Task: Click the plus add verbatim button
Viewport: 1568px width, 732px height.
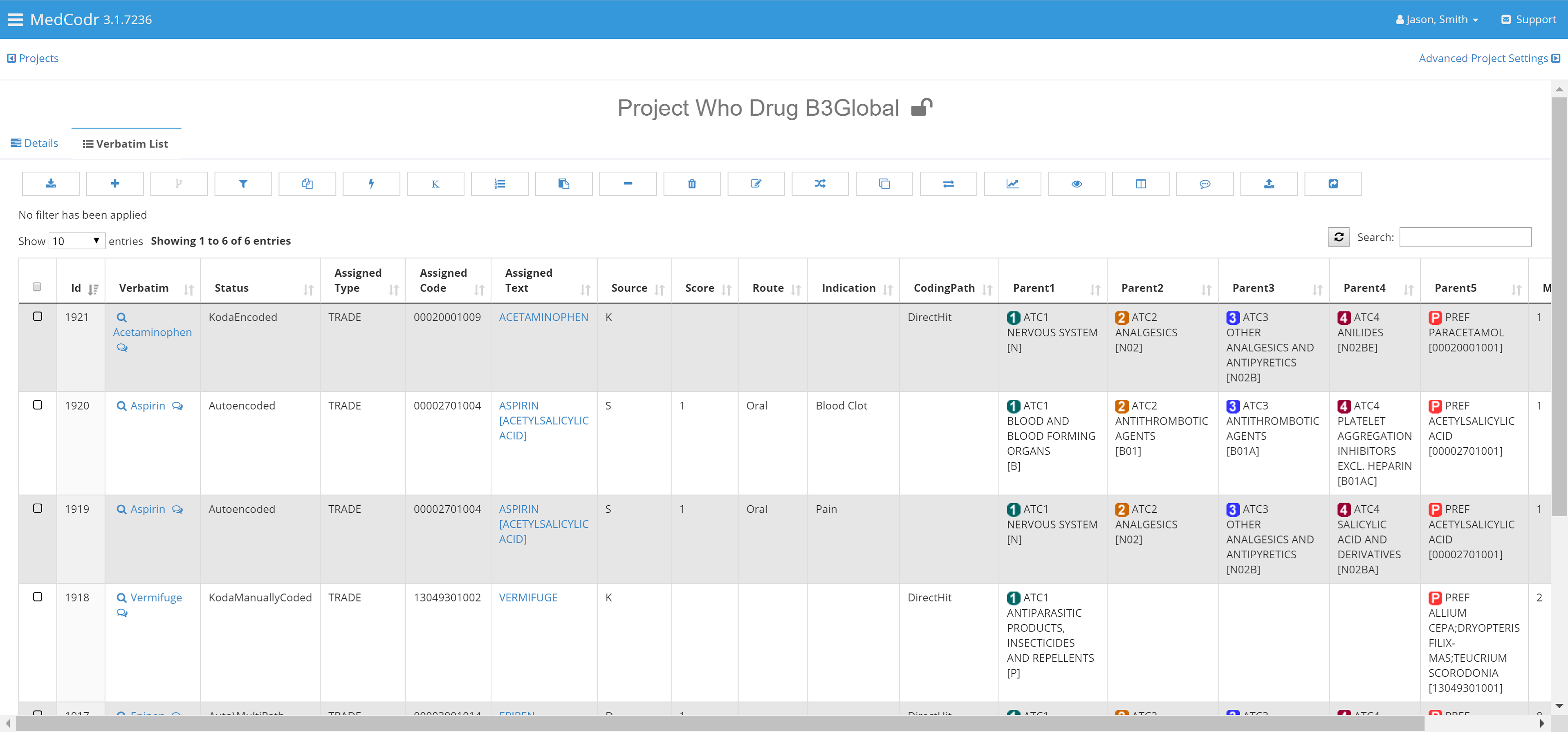Action: click(114, 184)
